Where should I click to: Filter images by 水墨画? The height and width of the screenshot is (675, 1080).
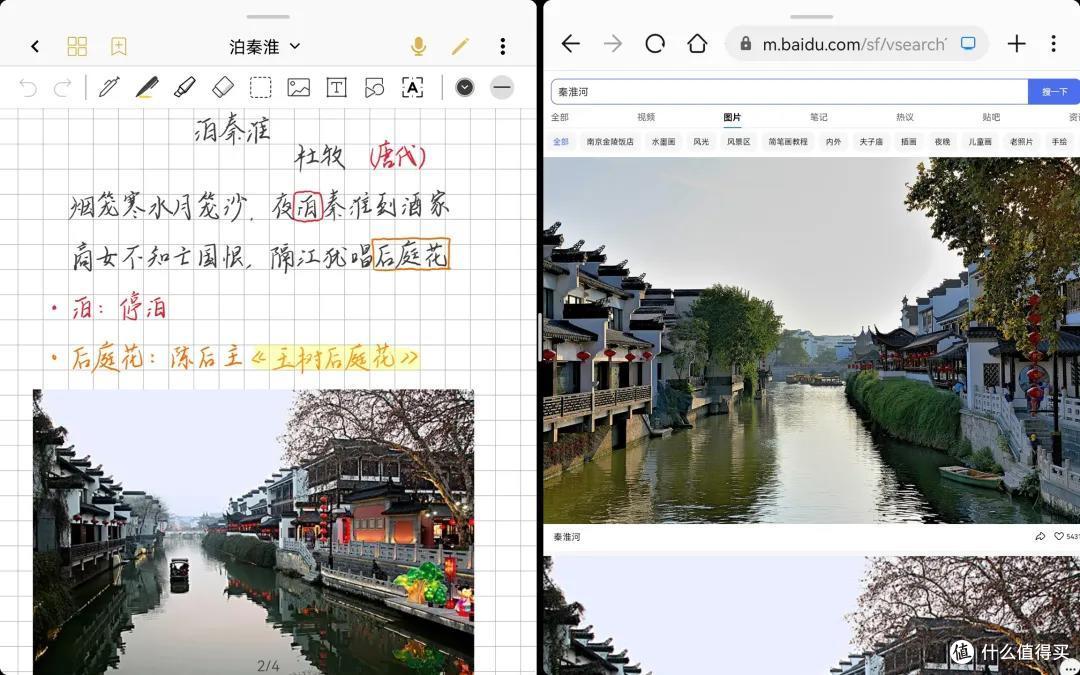pos(663,142)
